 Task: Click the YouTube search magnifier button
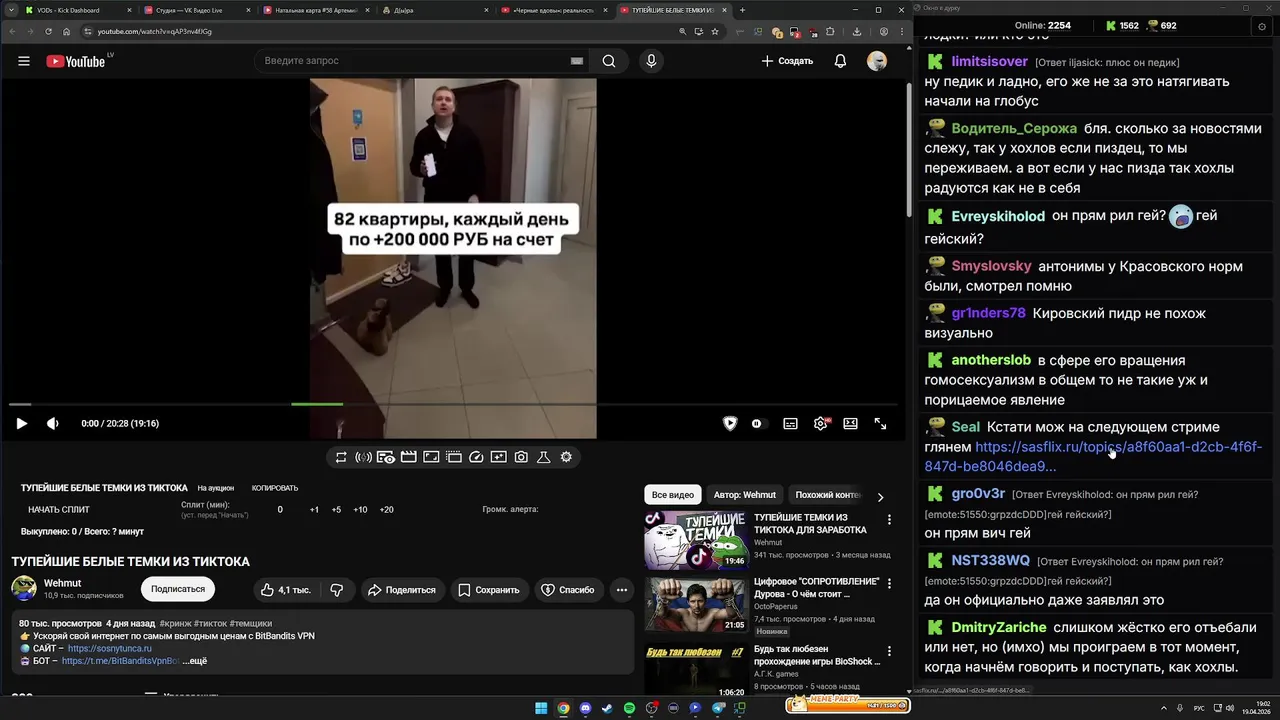[x=609, y=61]
